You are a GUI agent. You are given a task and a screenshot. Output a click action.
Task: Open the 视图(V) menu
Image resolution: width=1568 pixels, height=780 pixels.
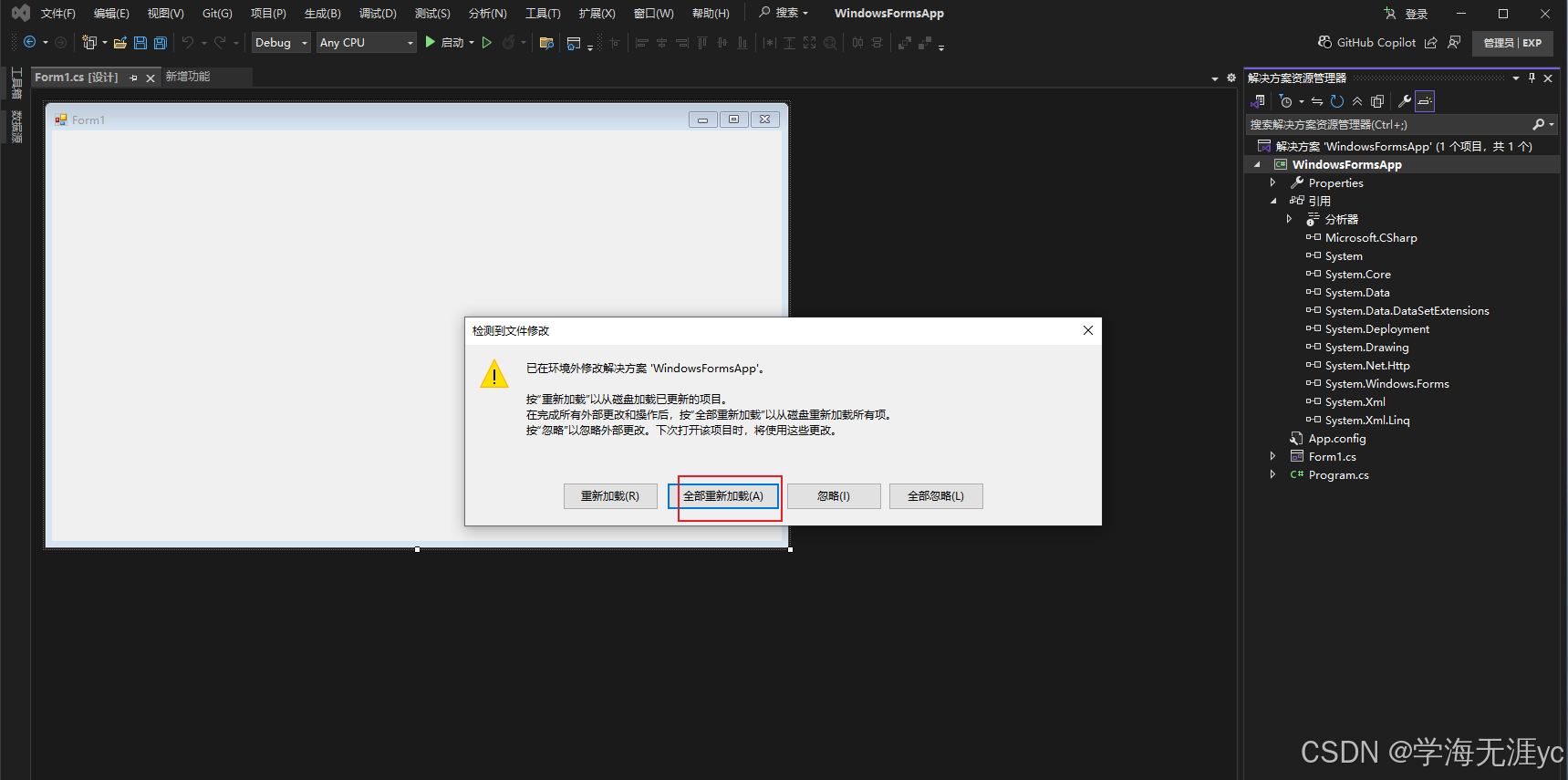166,13
